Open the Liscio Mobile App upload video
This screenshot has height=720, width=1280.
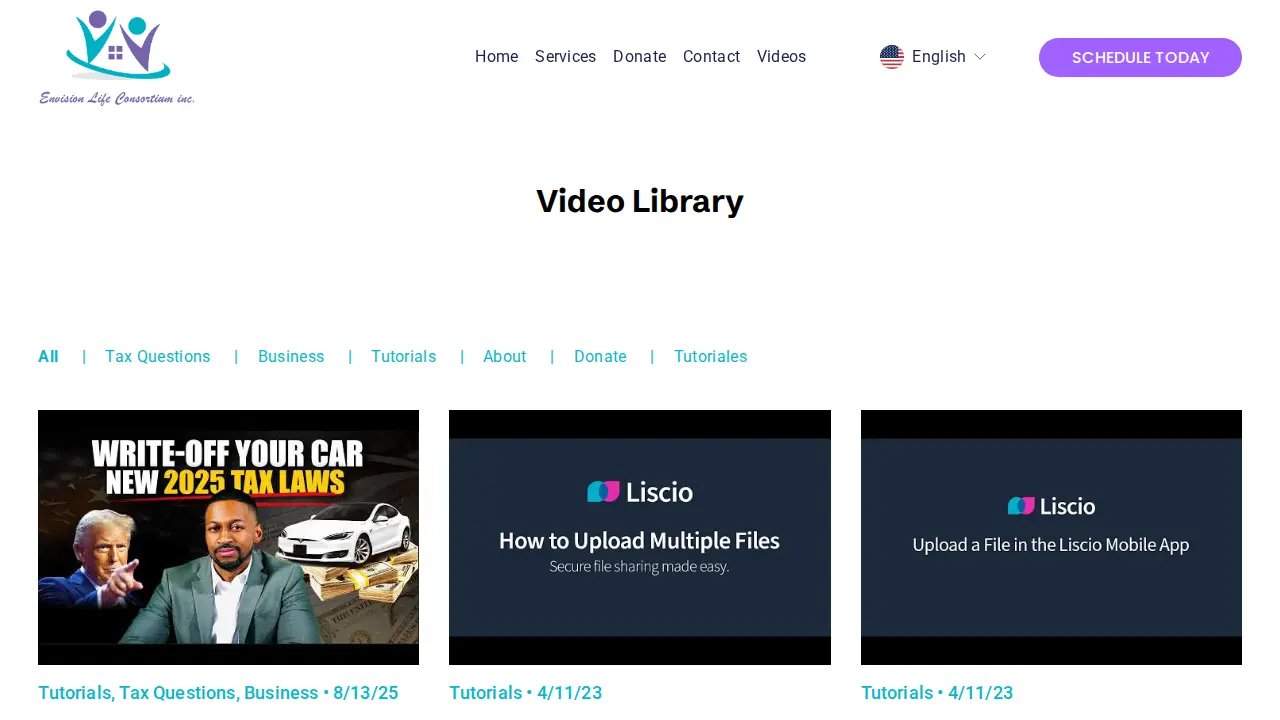click(x=1051, y=537)
